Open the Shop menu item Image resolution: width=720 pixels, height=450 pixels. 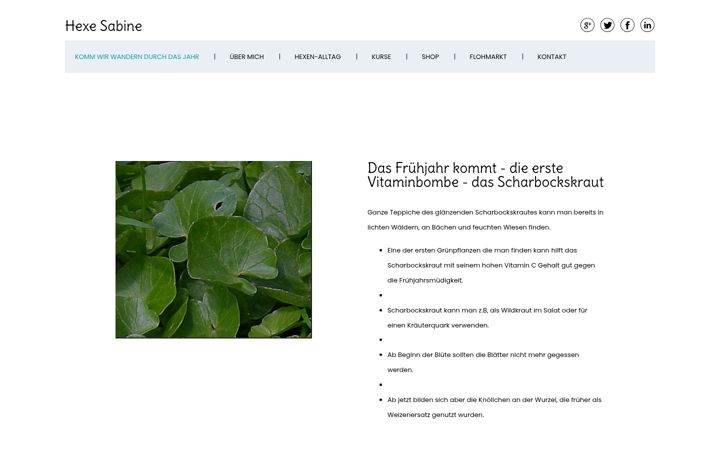tap(430, 57)
